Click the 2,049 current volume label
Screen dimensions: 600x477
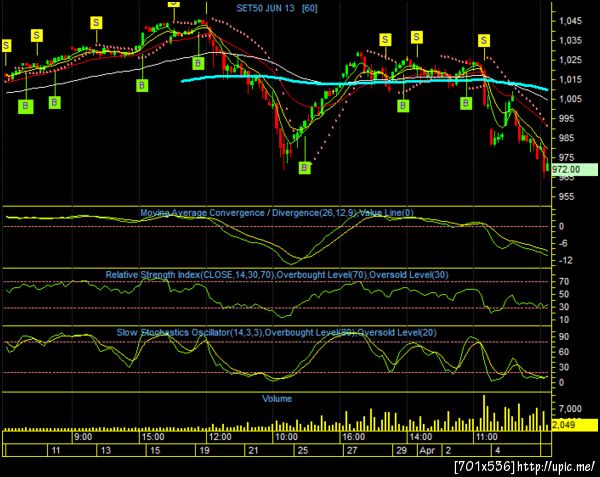click(574, 425)
